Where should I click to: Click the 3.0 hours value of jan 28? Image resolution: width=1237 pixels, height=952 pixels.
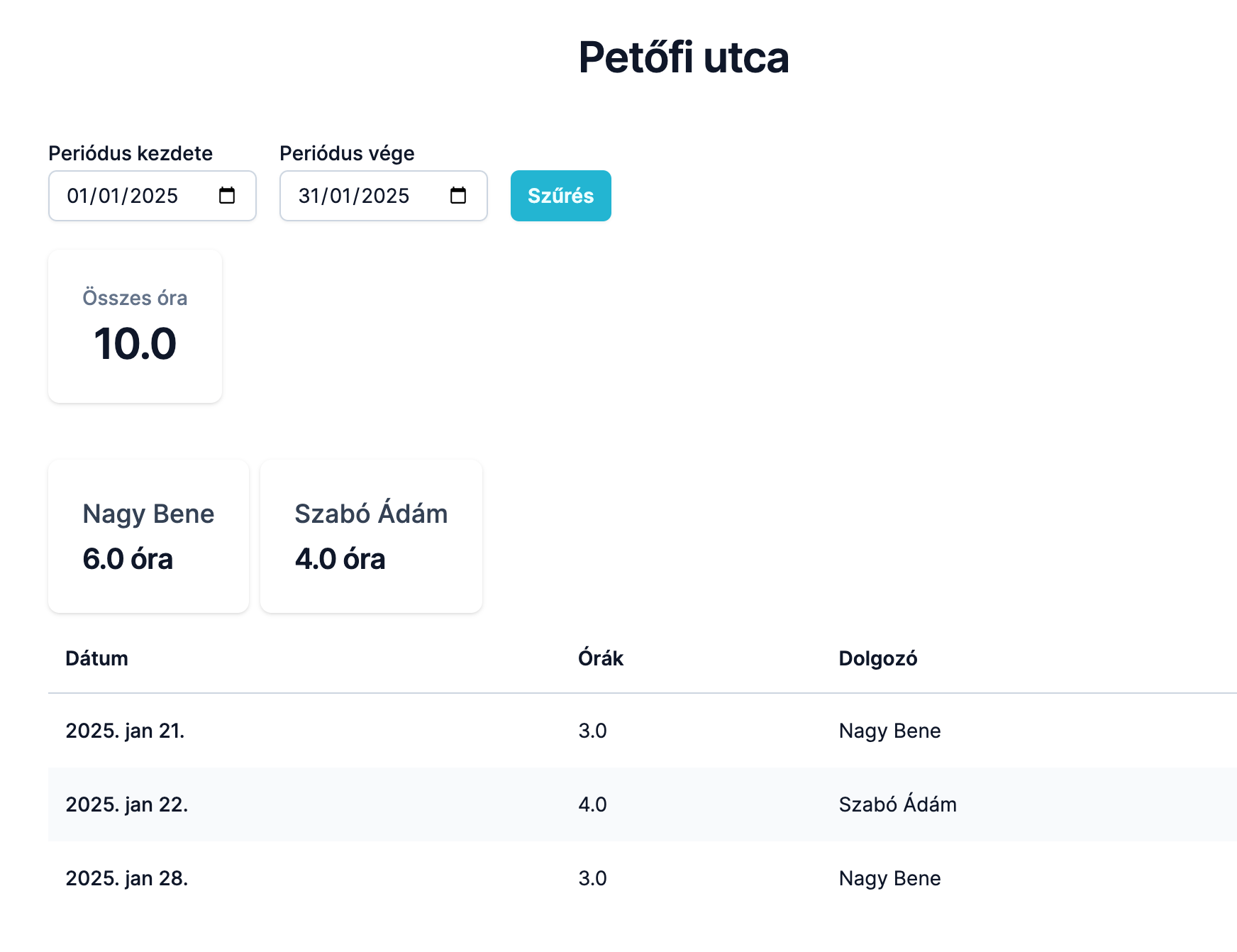592,878
